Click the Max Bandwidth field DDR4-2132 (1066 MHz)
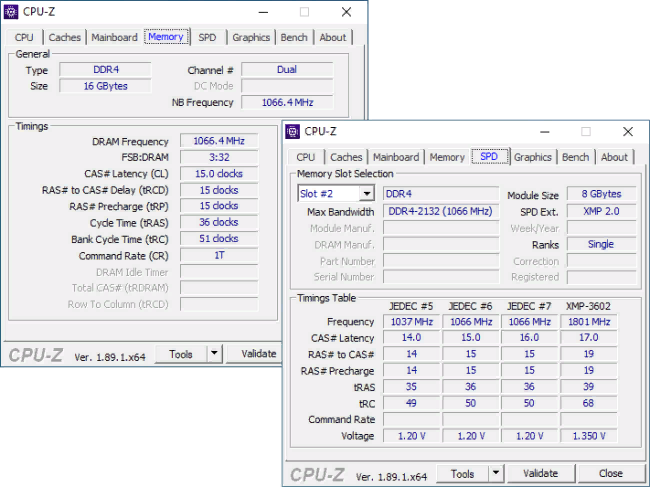The image size is (650, 487). pos(441,211)
